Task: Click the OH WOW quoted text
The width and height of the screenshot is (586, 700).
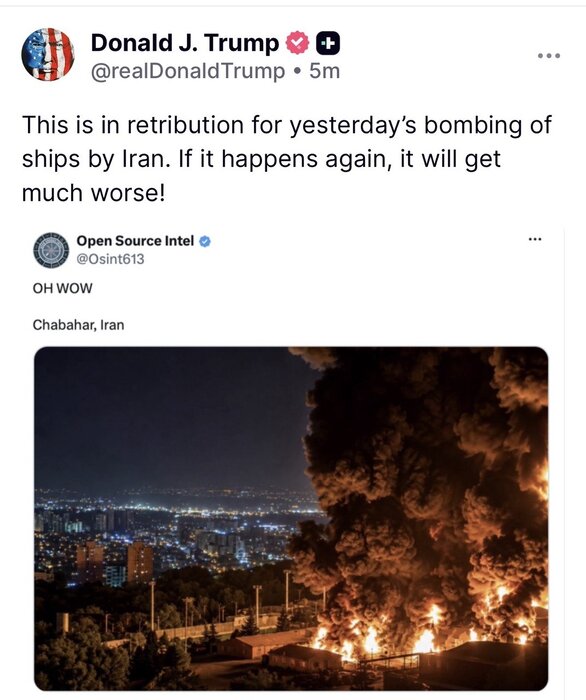Action: [x=62, y=288]
